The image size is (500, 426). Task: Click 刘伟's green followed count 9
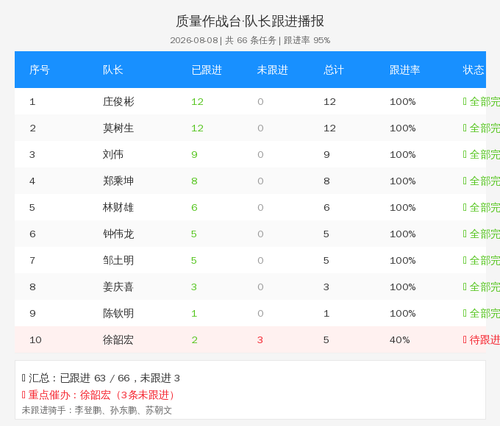[x=194, y=155]
